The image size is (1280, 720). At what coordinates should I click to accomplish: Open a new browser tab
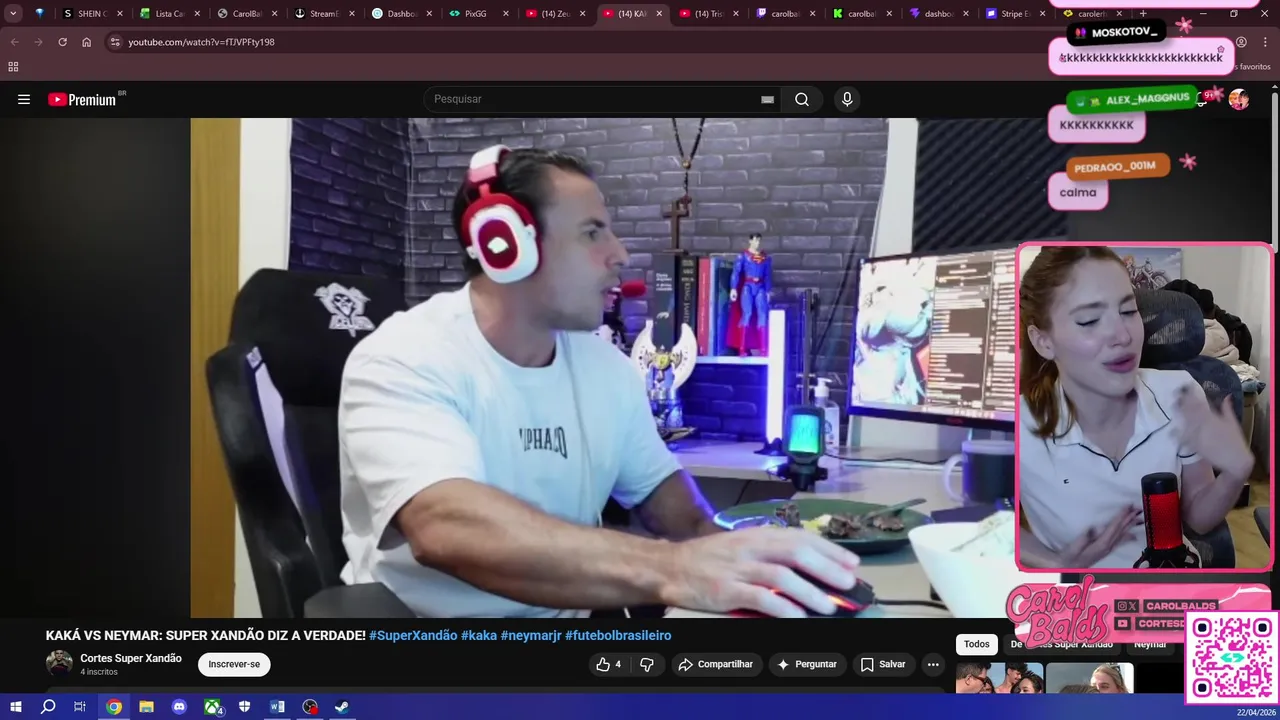(1143, 14)
